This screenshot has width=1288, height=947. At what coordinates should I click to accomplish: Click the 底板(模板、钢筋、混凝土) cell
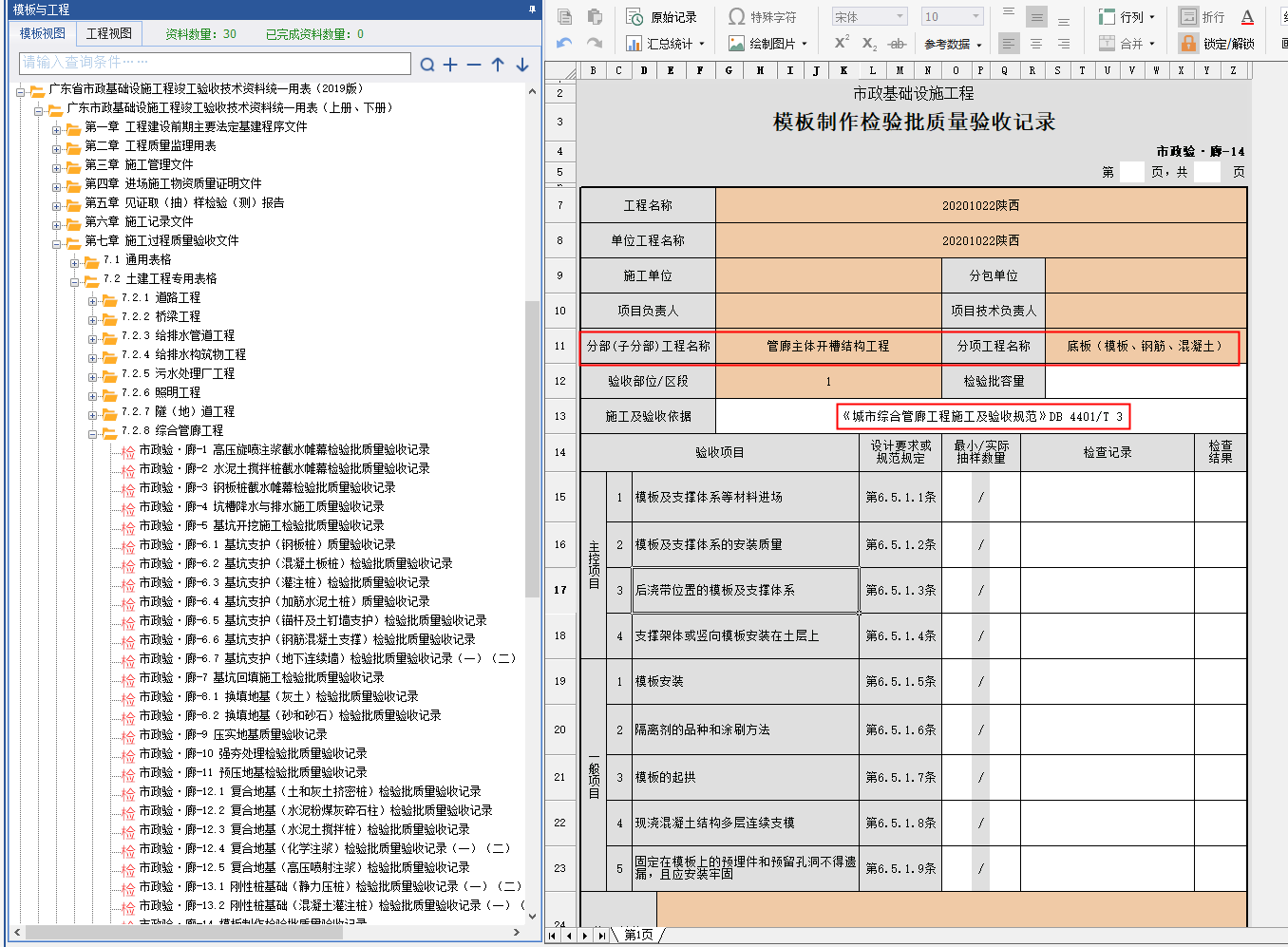[x=1146, y=346]
